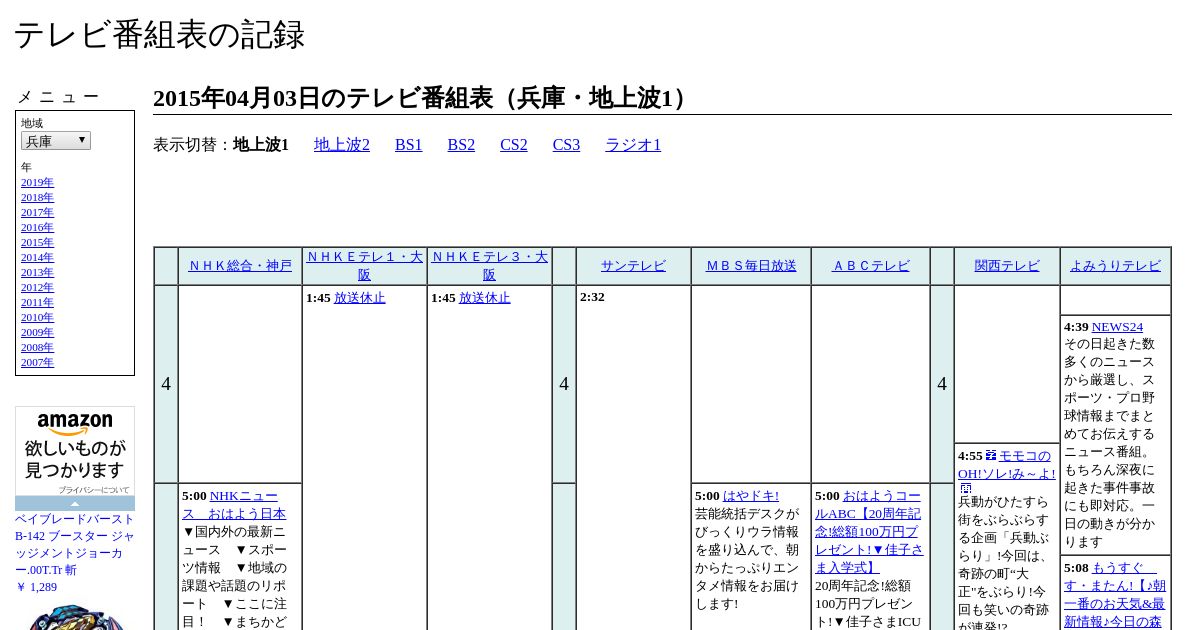Open the 2008年 archive link
The width and height of the screenshot is (1200, 630).
pyautogui.click(x=37, y=347)
